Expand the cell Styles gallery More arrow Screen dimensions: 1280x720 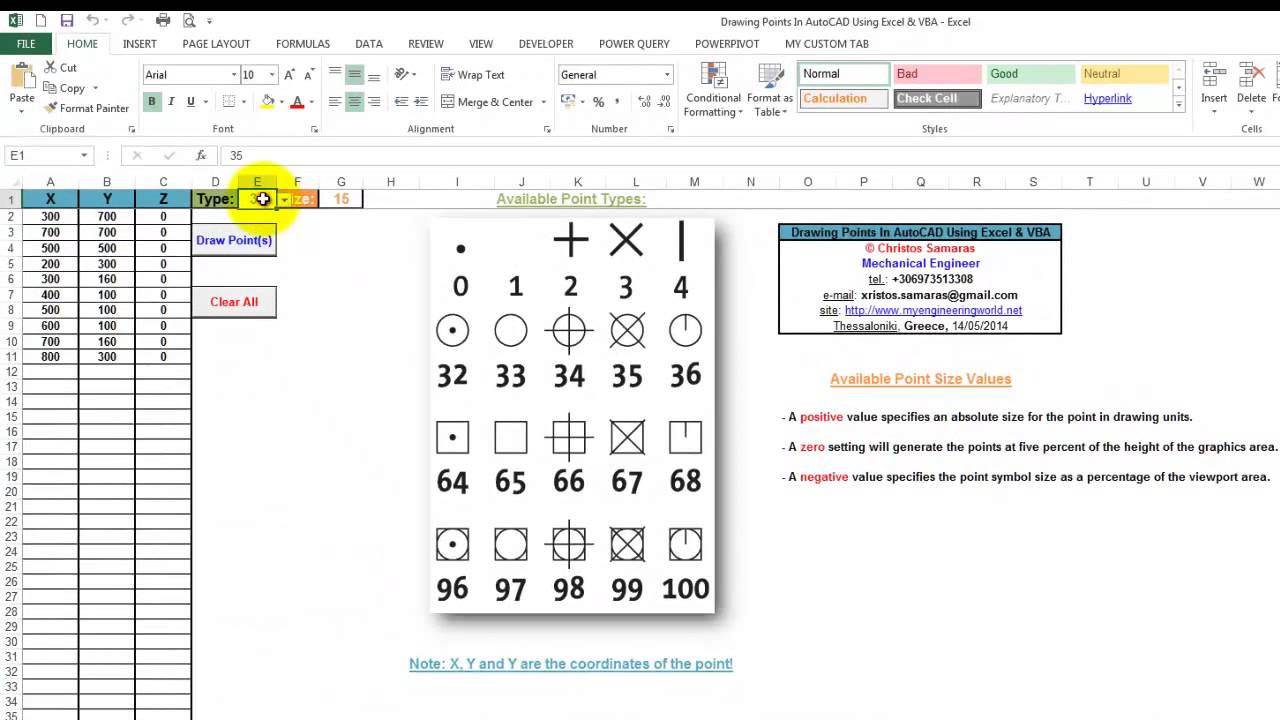tap(1179, 104)
